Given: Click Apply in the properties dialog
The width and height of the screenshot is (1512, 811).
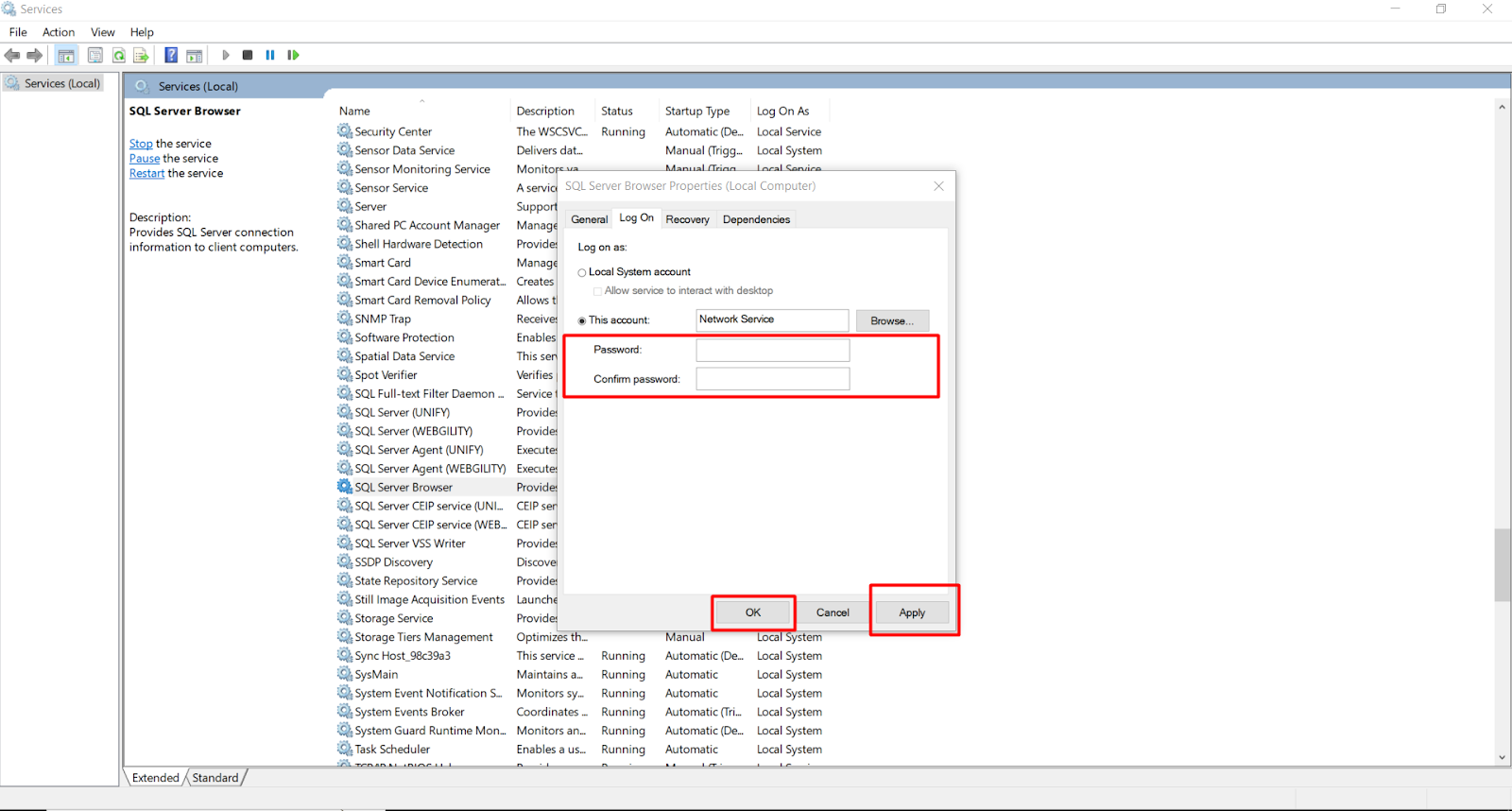Looking at the screenshot, I should click(x=912, y=613).
